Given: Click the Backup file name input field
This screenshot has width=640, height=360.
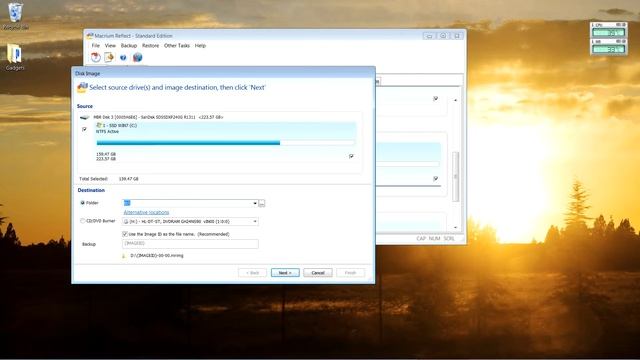Looking at the screenshot, I should pyautogui.click(x=190, y=244).
